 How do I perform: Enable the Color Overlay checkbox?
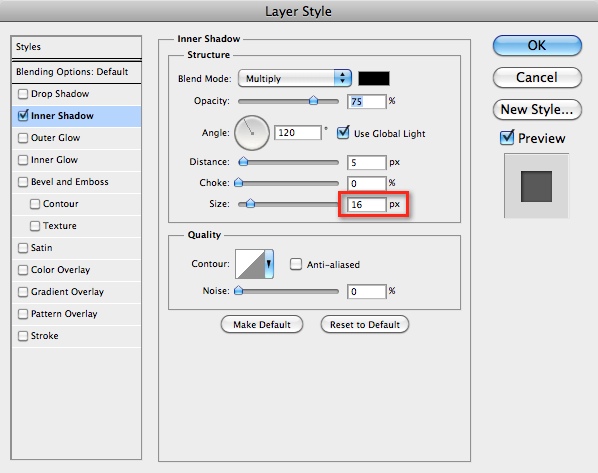tap(23, 270)
